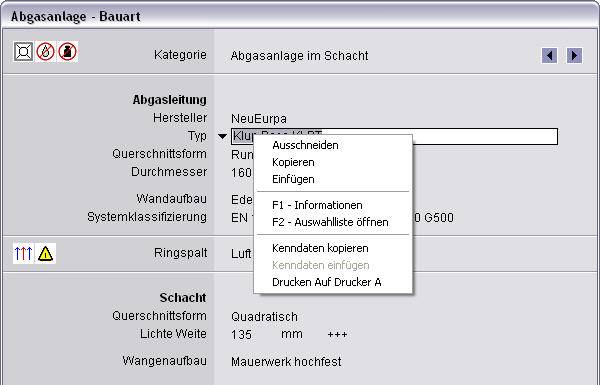Select Drucken Auf Drucker A entry
Screen dimensions: 600x385
(x=327, y=282)
